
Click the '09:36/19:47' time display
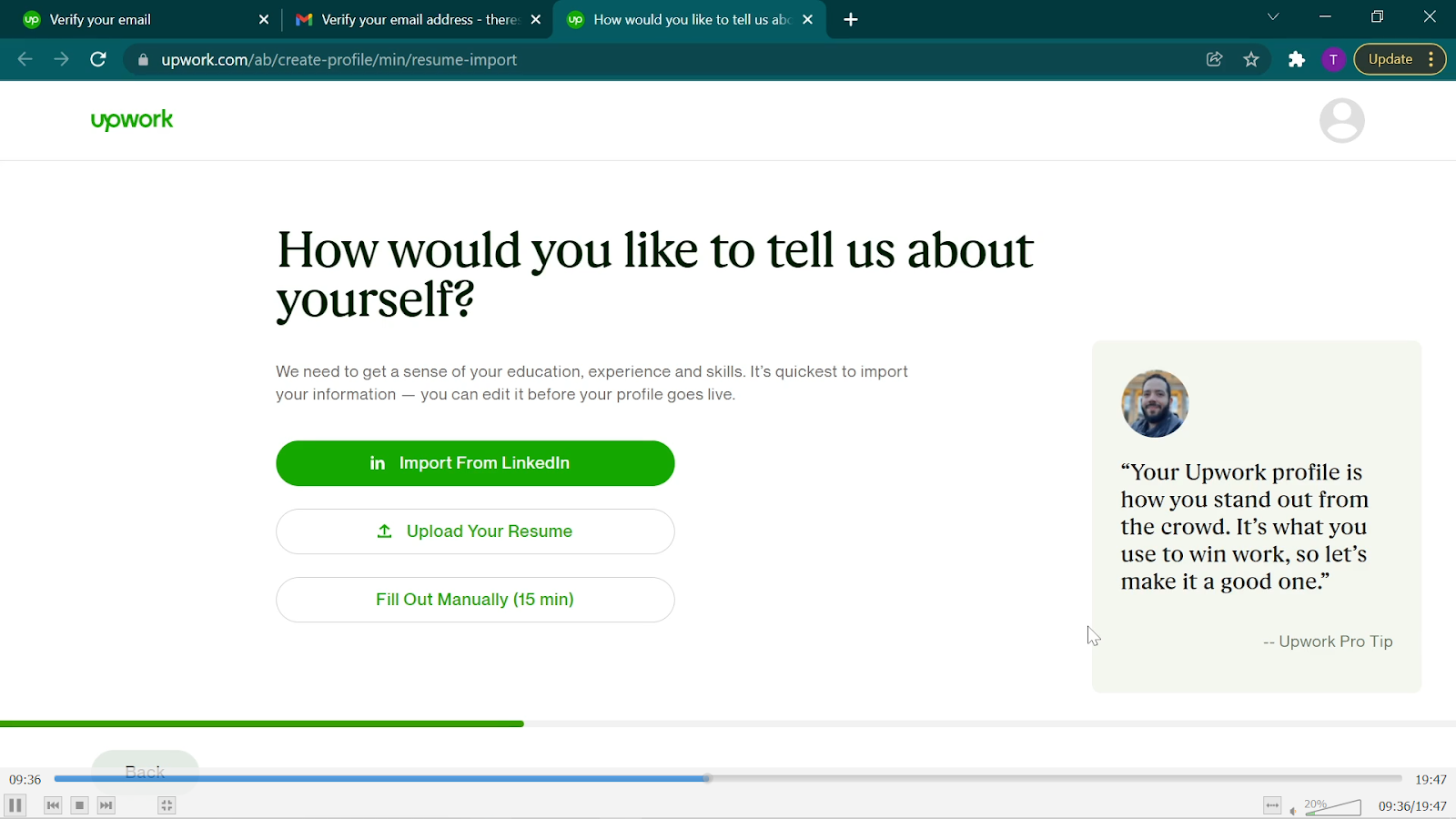(1412, 806)
